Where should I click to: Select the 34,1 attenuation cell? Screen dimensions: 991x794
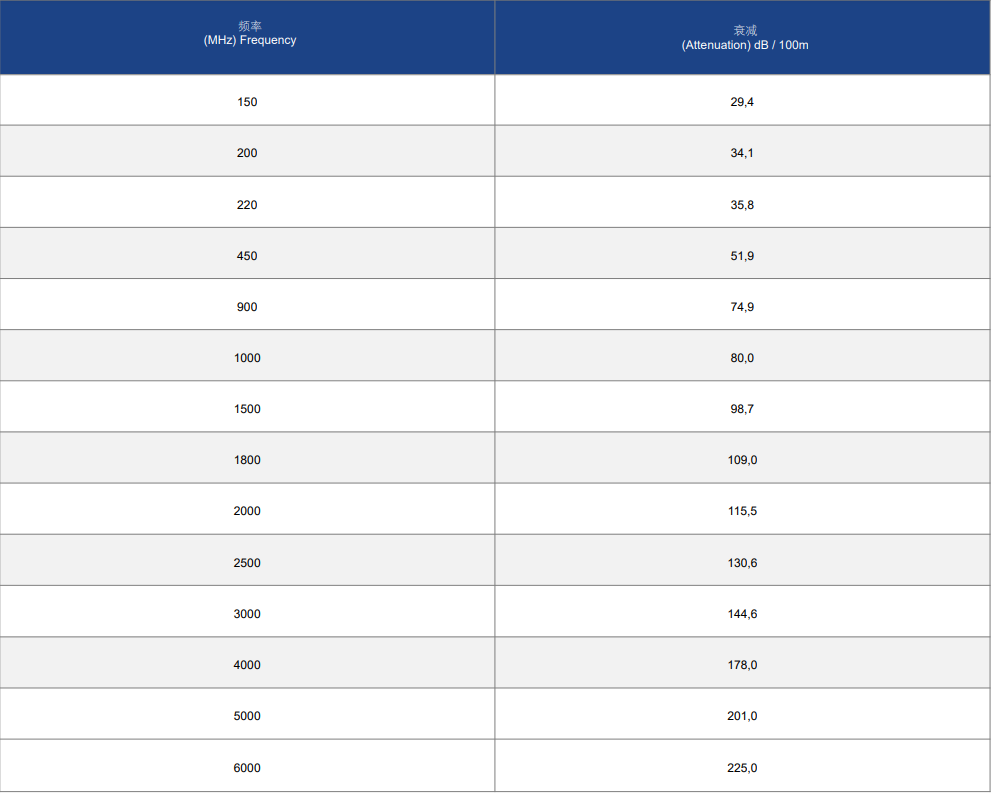click(743, 151)
